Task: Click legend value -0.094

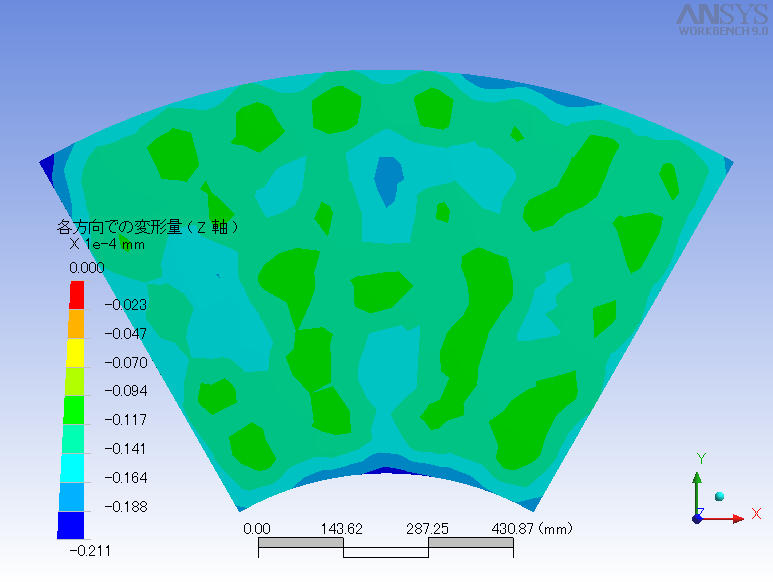Action: [x=126, y=391]
